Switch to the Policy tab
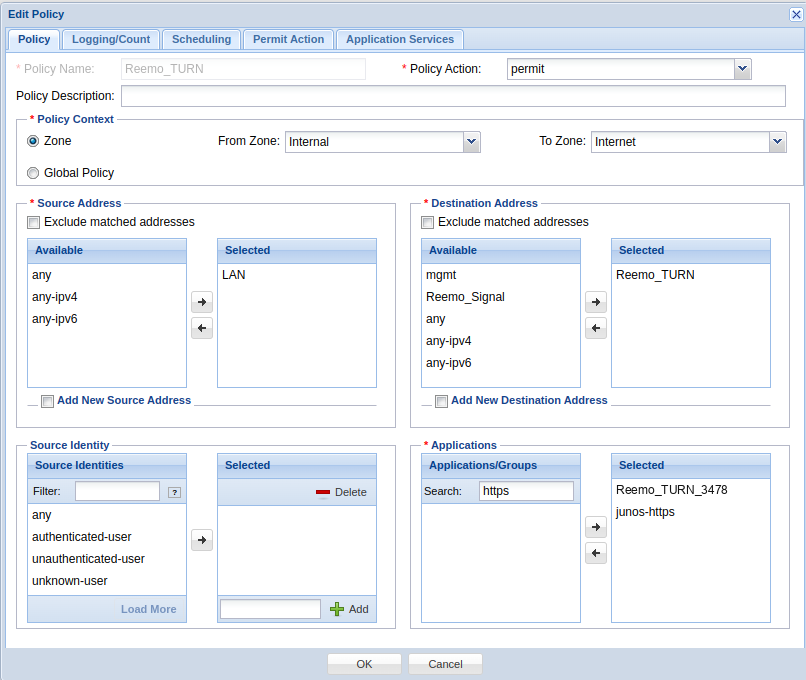This screenshot has height=680, width=806. (x=34, y=40)
